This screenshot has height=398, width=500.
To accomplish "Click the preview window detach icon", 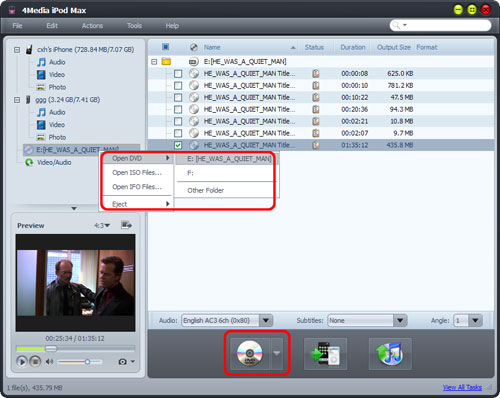I will [x=126, y=225].
